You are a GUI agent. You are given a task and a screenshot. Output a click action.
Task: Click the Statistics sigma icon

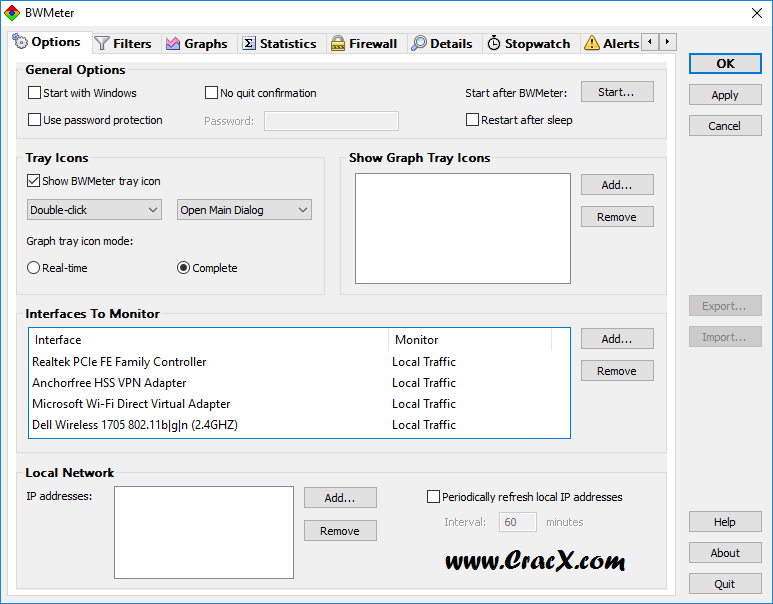(x=249, y=43)
